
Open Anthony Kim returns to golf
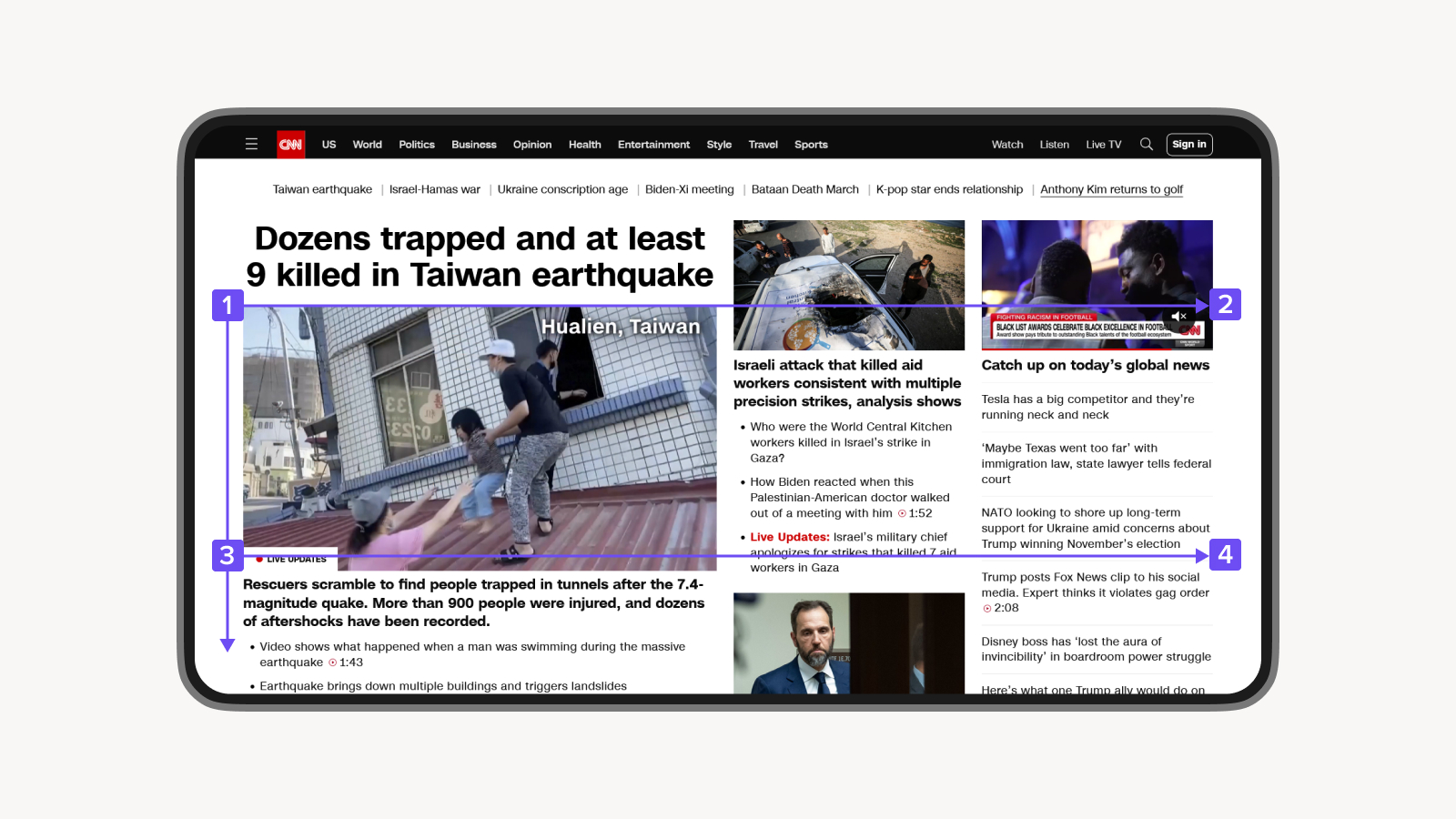pos(1112,189)
